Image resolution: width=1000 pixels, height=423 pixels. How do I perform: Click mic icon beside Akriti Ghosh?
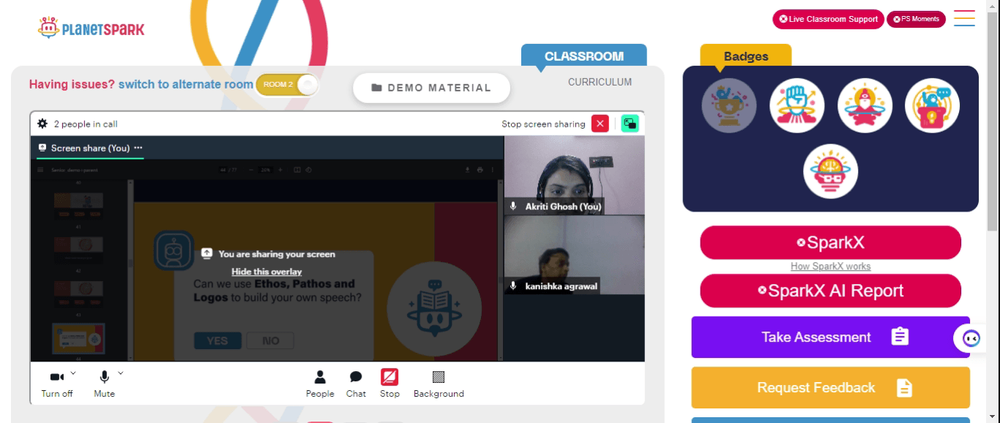click(513, 207)
